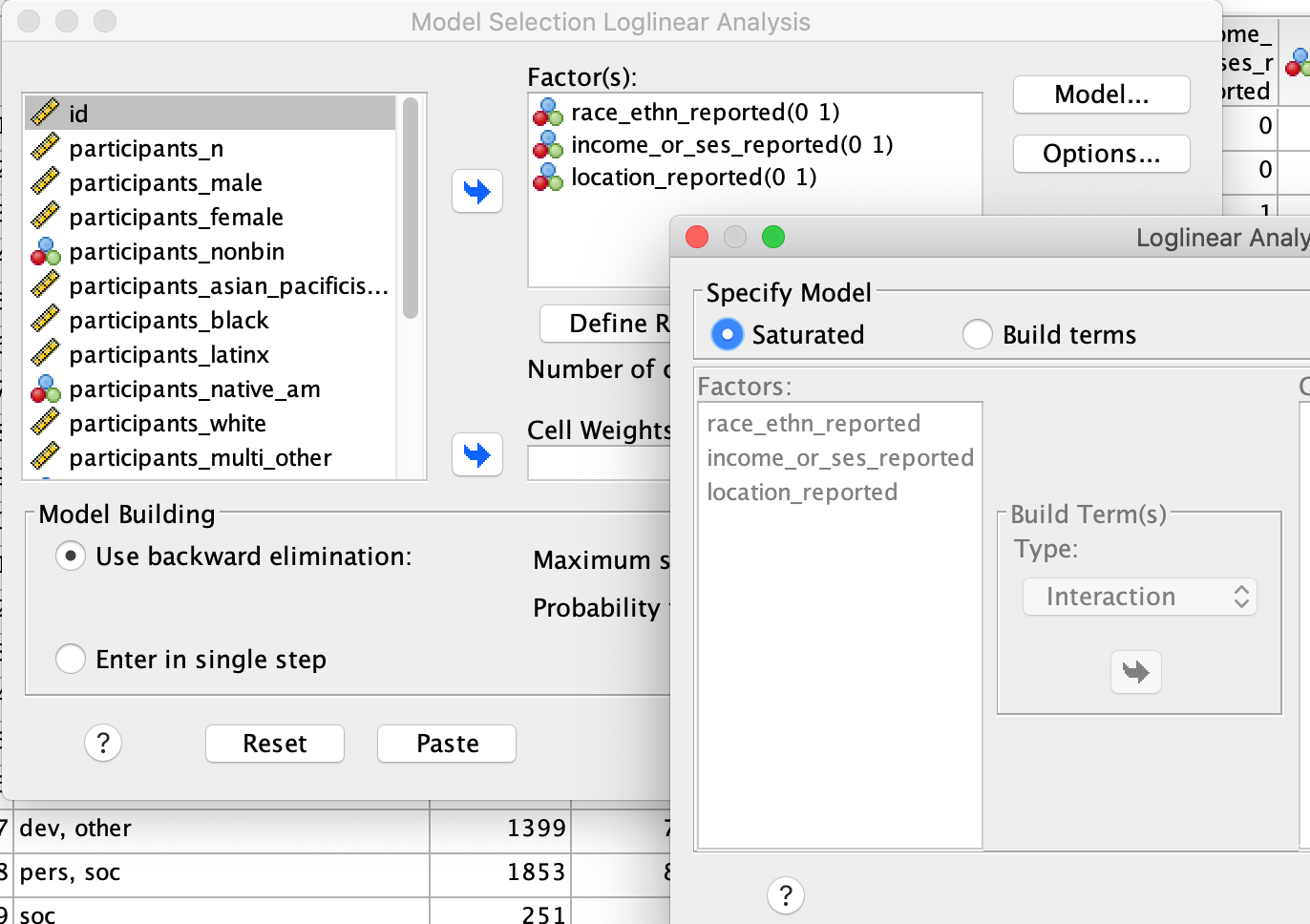Click the Reset button
The image size is (1310, 924).
[275, 744]
